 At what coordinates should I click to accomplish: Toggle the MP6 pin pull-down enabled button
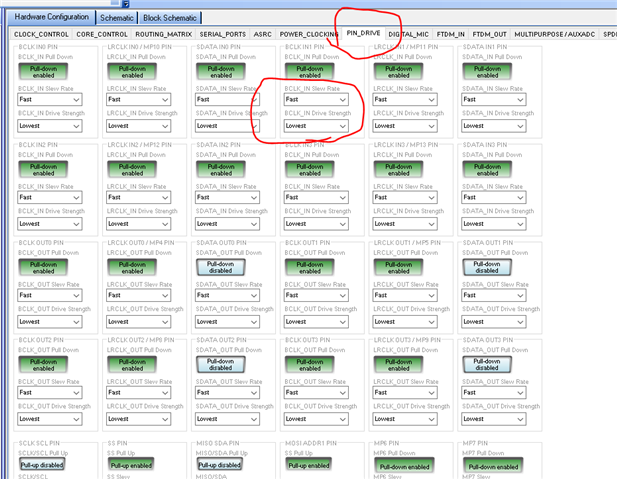tap(404, 466)
